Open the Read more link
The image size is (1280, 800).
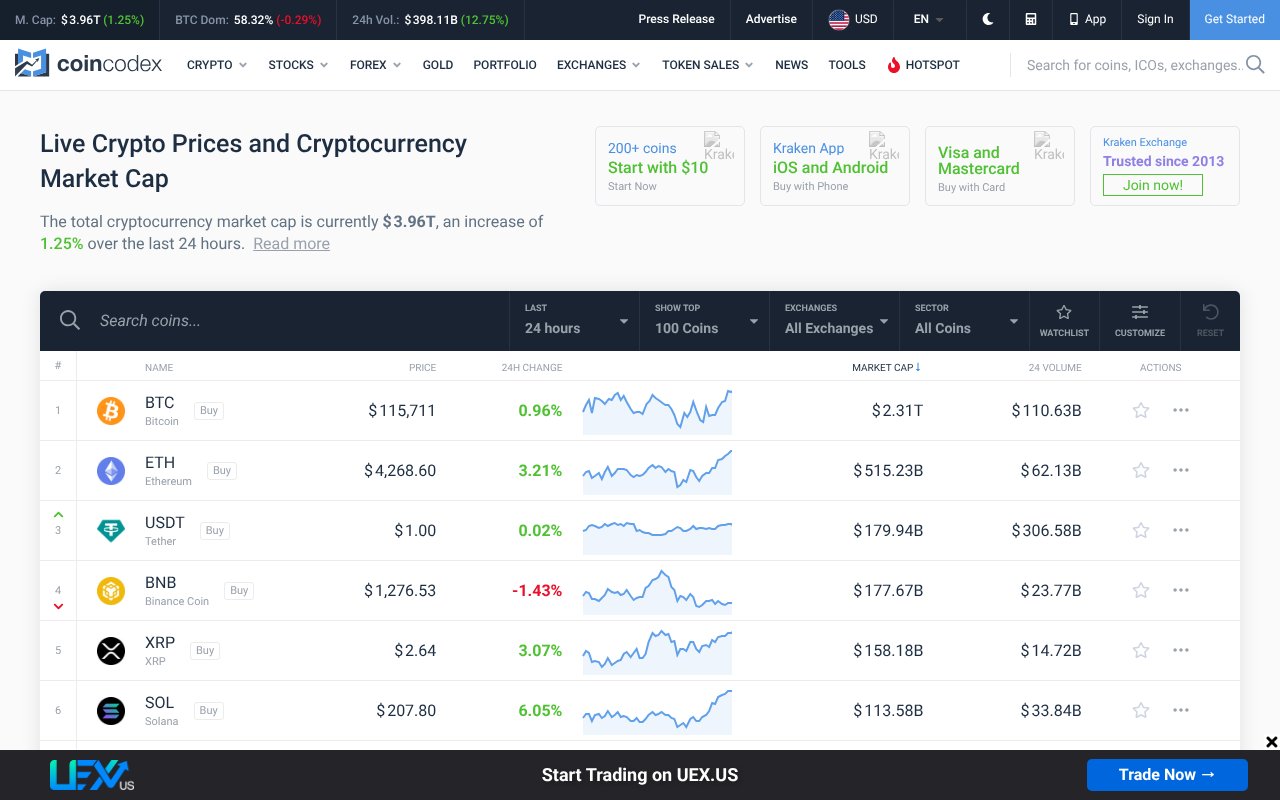click(x=291, y=243)
